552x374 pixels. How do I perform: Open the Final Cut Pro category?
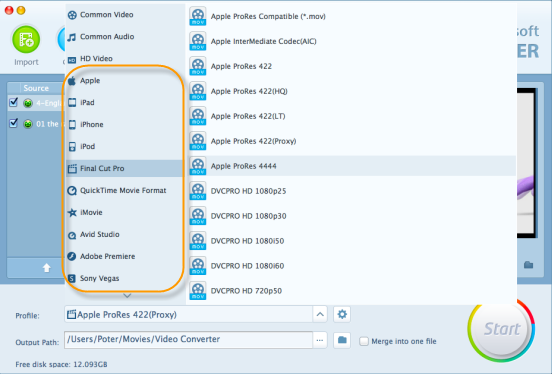125,168
